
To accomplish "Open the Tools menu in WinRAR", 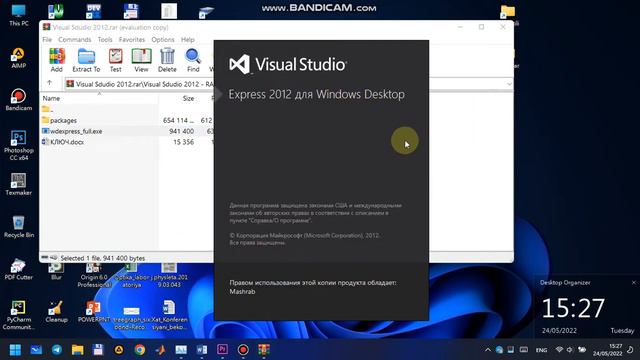I will coord(105,40).
